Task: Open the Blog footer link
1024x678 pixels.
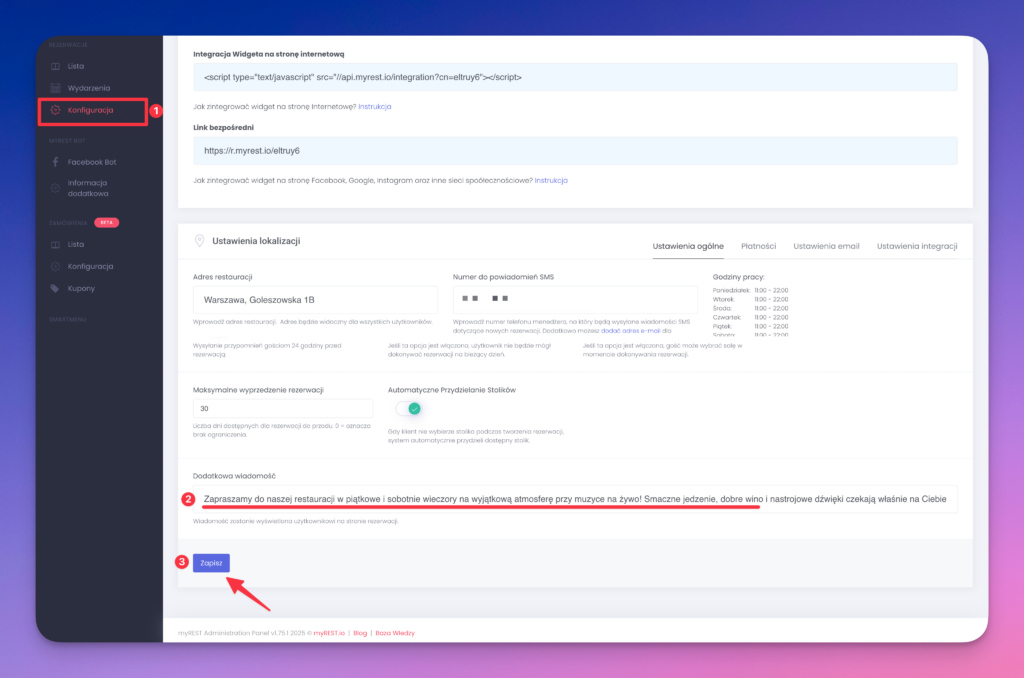Action: point(360,633)
